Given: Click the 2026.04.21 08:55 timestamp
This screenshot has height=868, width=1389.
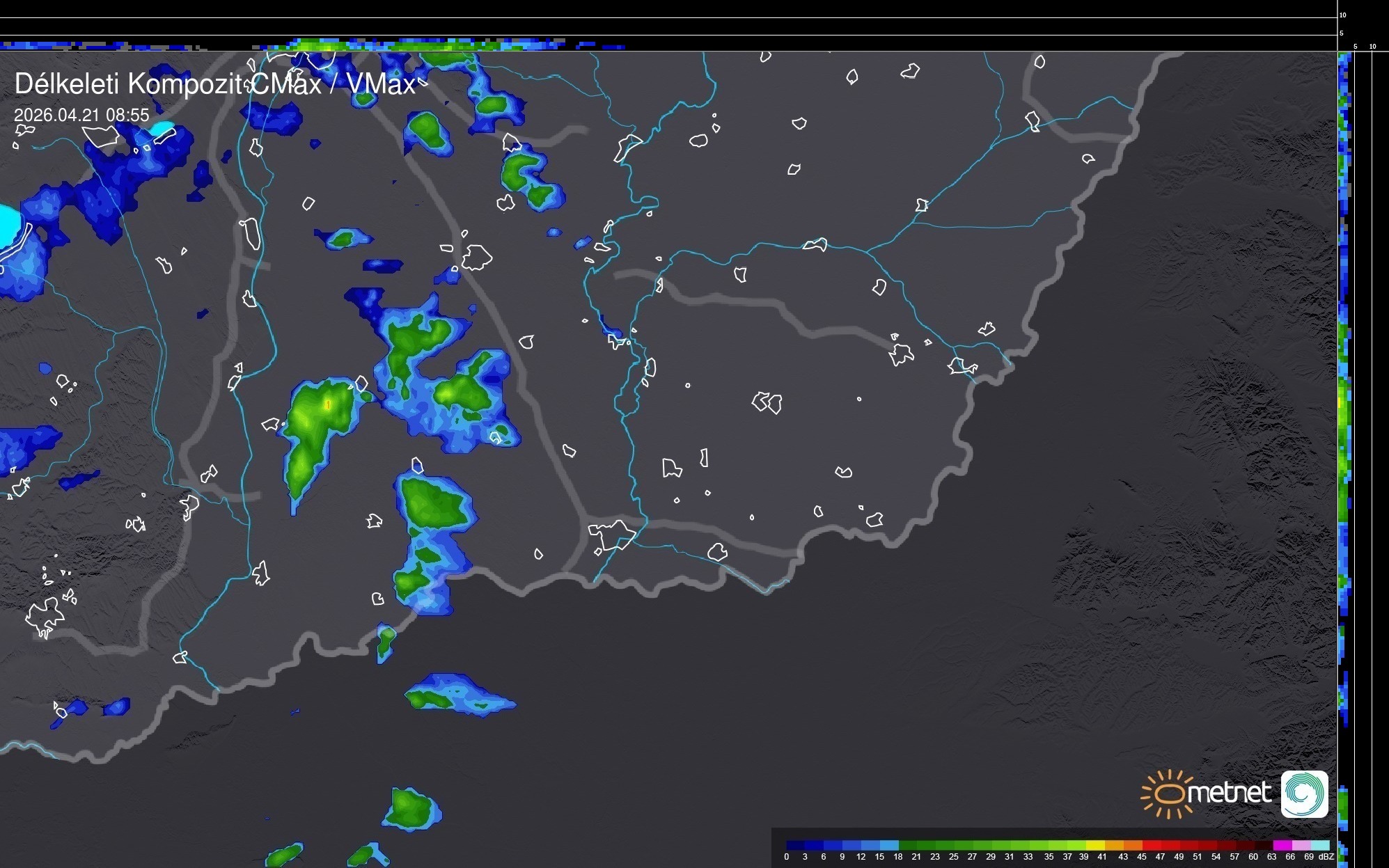Looking at the screenshot, I should click(x=81, y=115).
